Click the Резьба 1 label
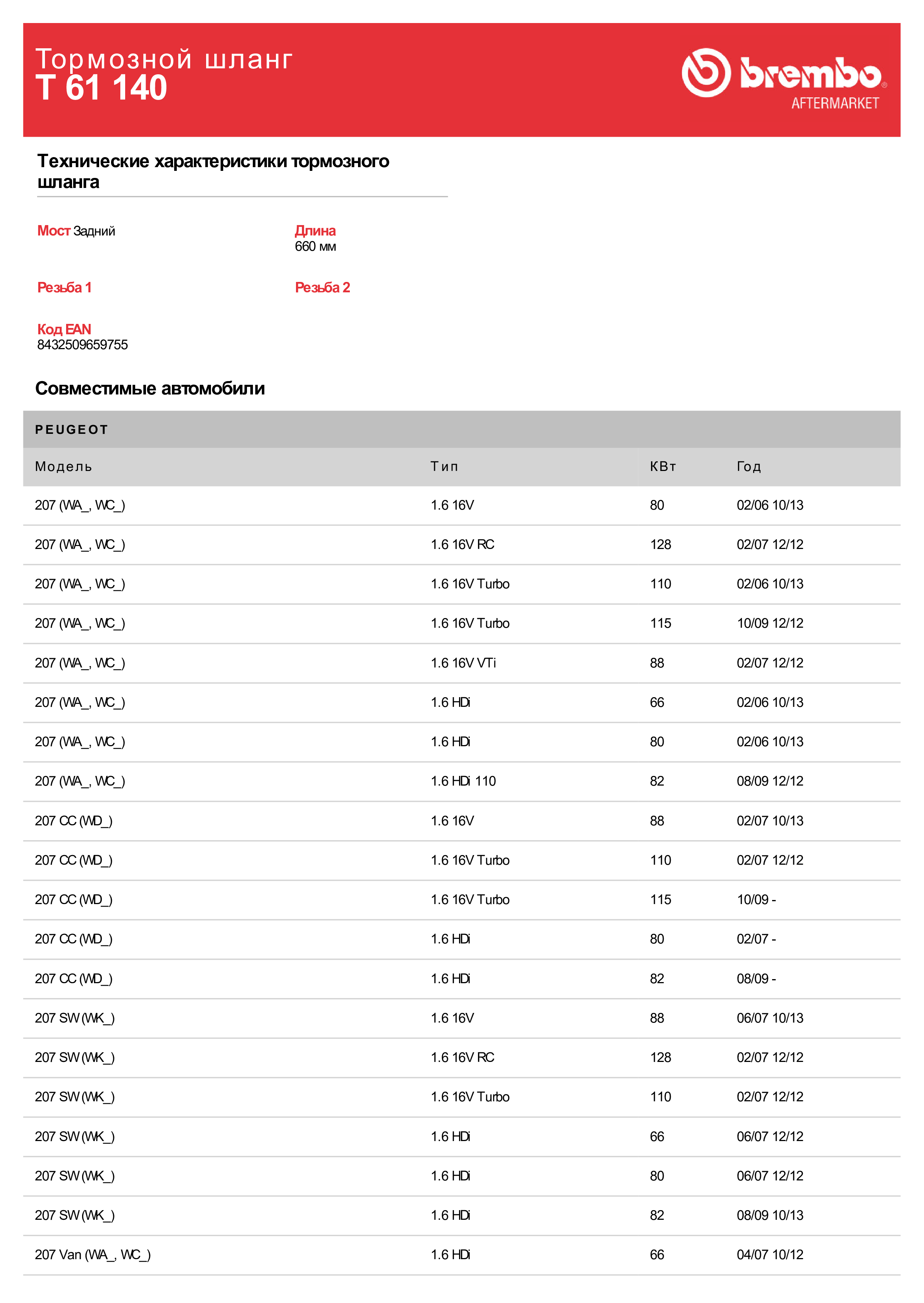924x1303 pixels. point(64,287)
